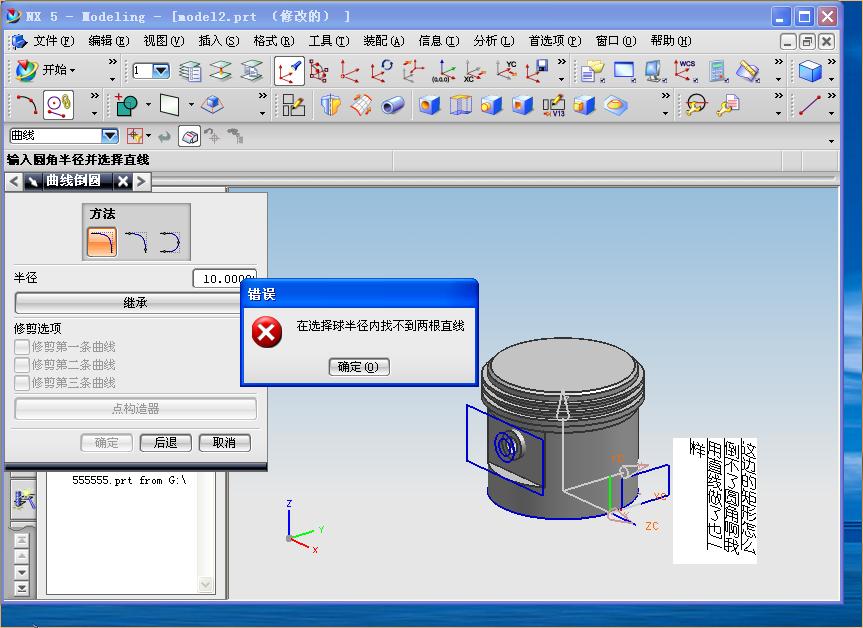Select the WCS Dynamics icon

click(319, 72)
